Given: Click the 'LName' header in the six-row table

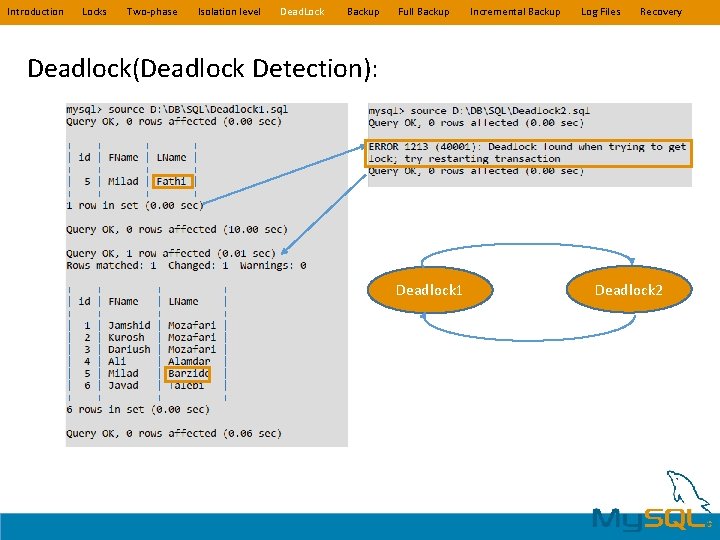Looking at the screenshot, I should (x=183, y=302).
